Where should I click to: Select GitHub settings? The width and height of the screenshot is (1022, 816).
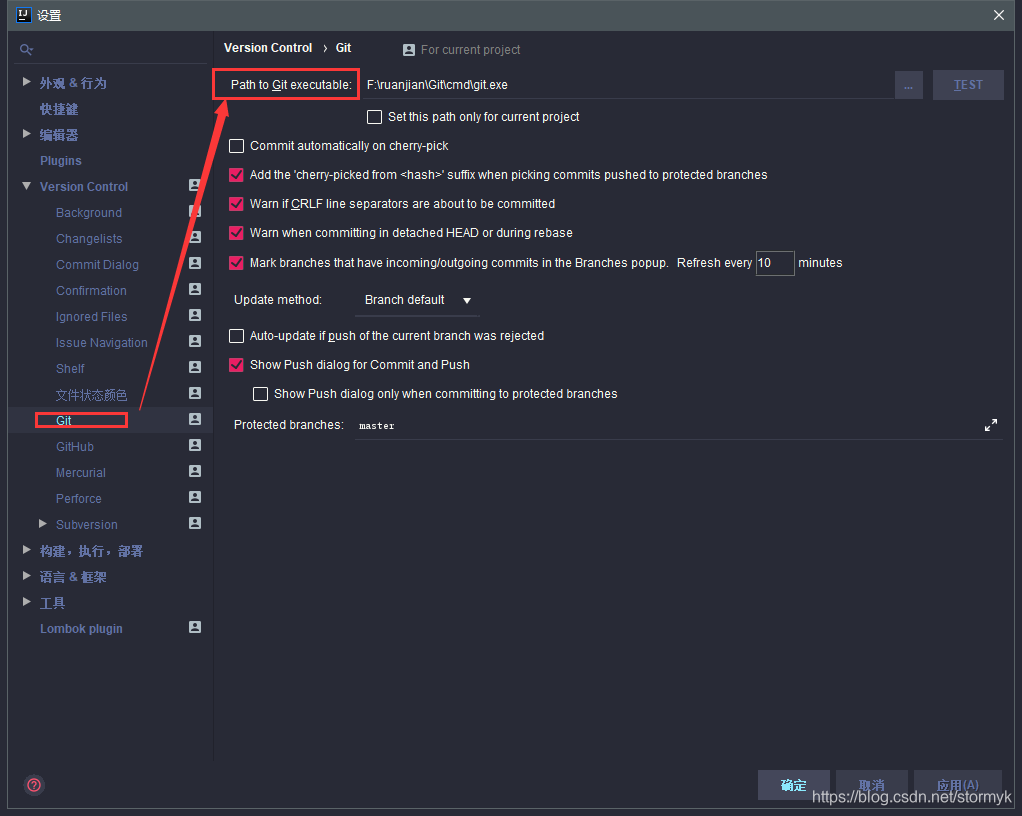[x=75, y=446]
